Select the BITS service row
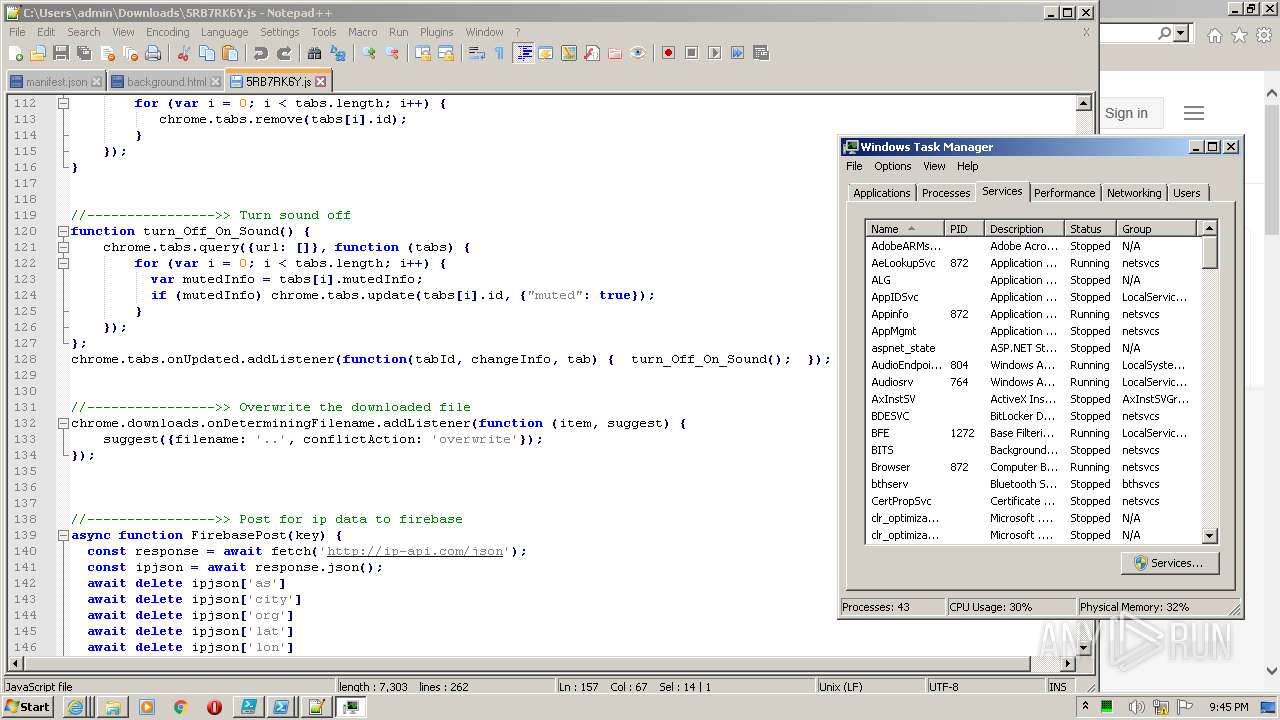The width and height of the screenshot is (1280, 720). click(x=1032, y=450)
